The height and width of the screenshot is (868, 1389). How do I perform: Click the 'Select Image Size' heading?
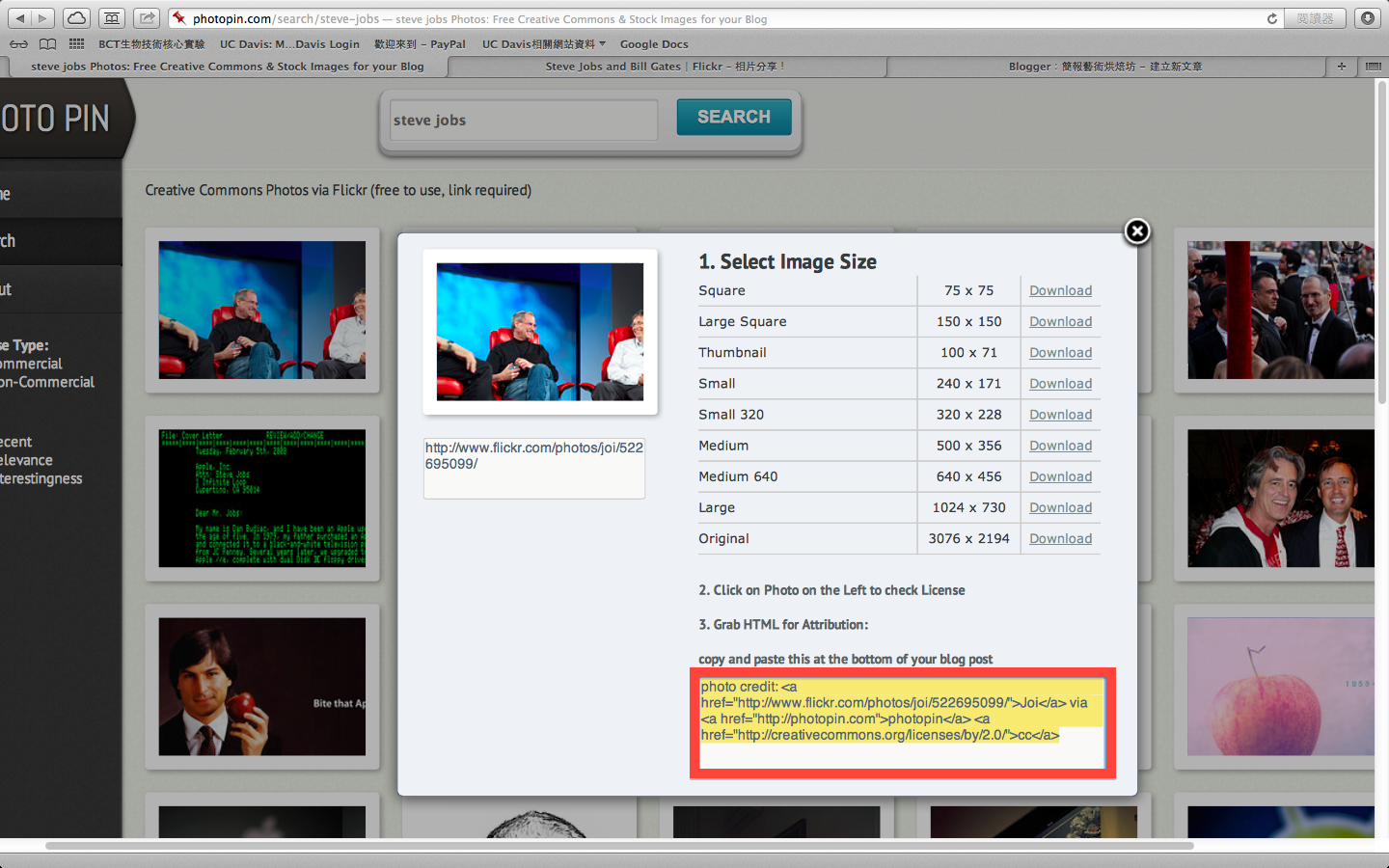787,261
